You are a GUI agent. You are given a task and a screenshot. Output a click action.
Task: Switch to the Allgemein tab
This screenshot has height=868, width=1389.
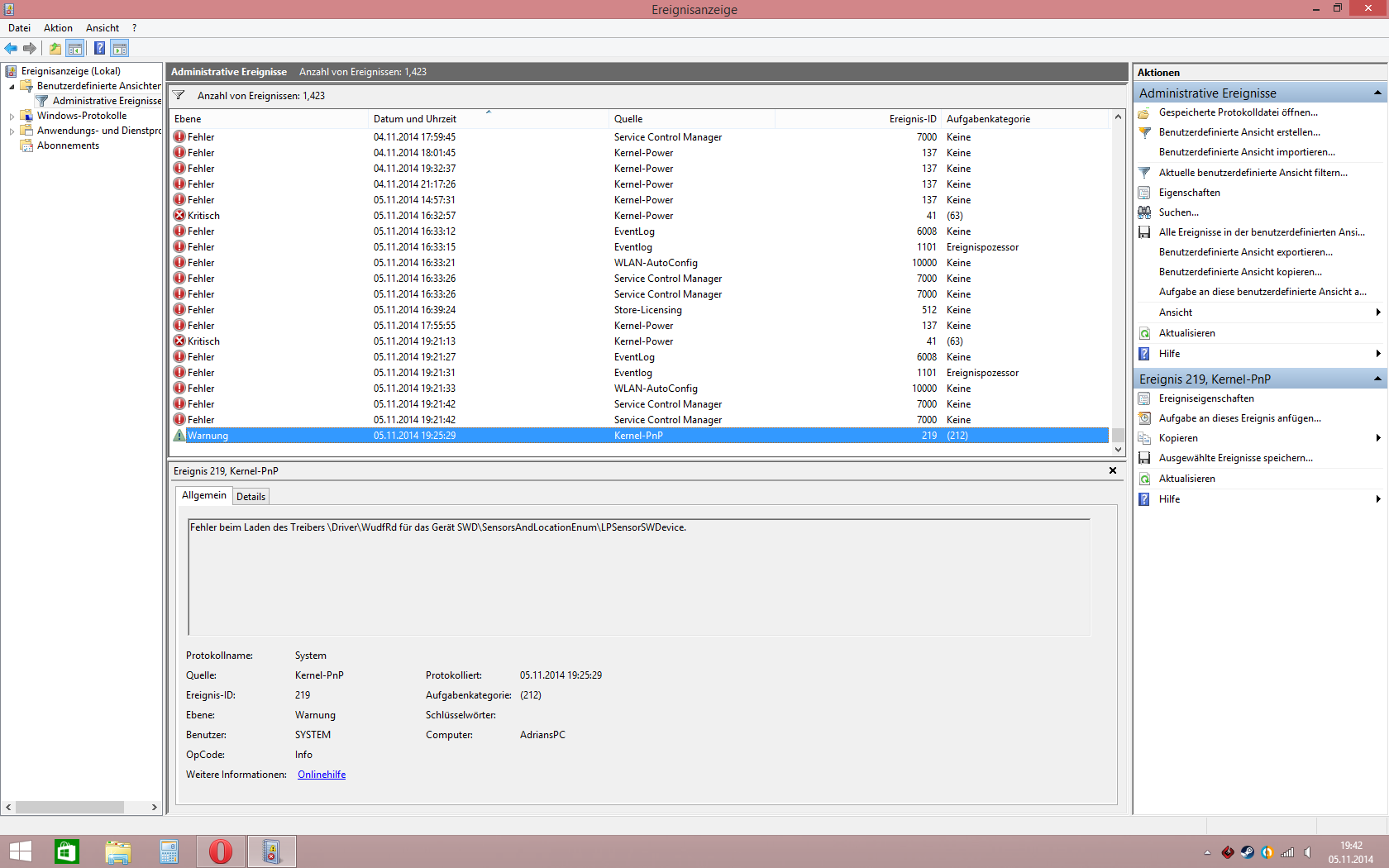click(x=203, y=495)
